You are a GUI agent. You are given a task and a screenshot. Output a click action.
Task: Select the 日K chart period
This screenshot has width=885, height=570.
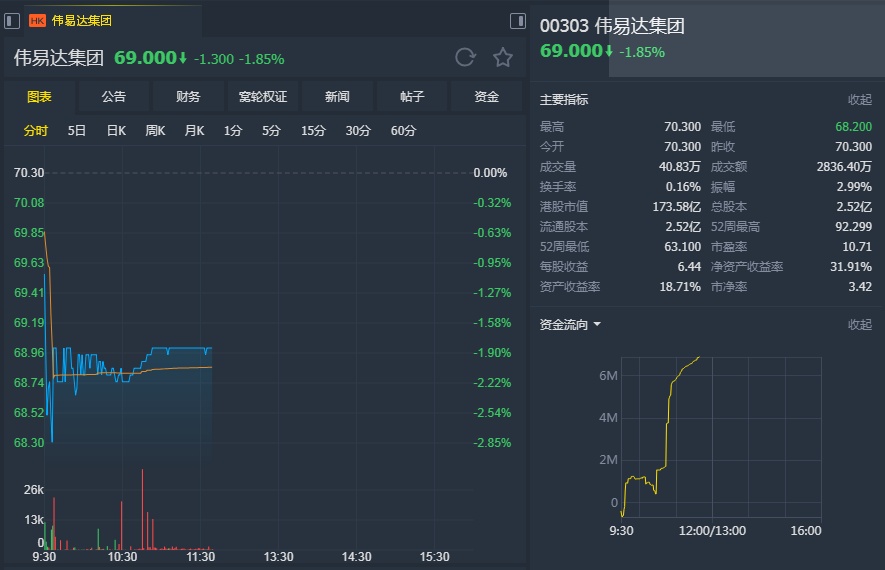click(x=116, y=131)
